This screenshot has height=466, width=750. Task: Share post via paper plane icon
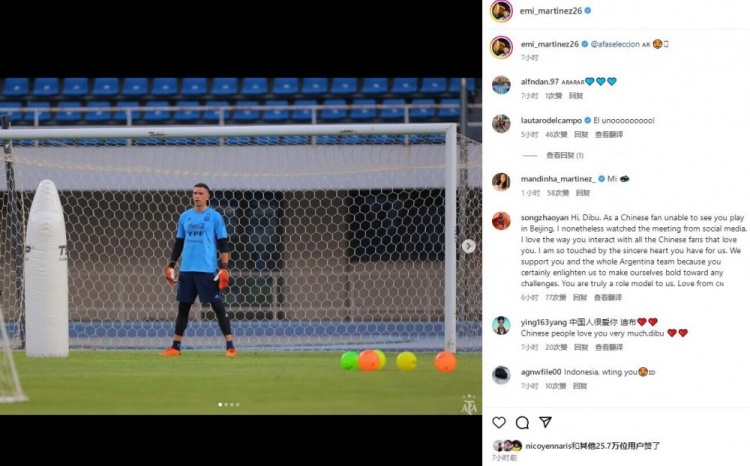point(545,422)
